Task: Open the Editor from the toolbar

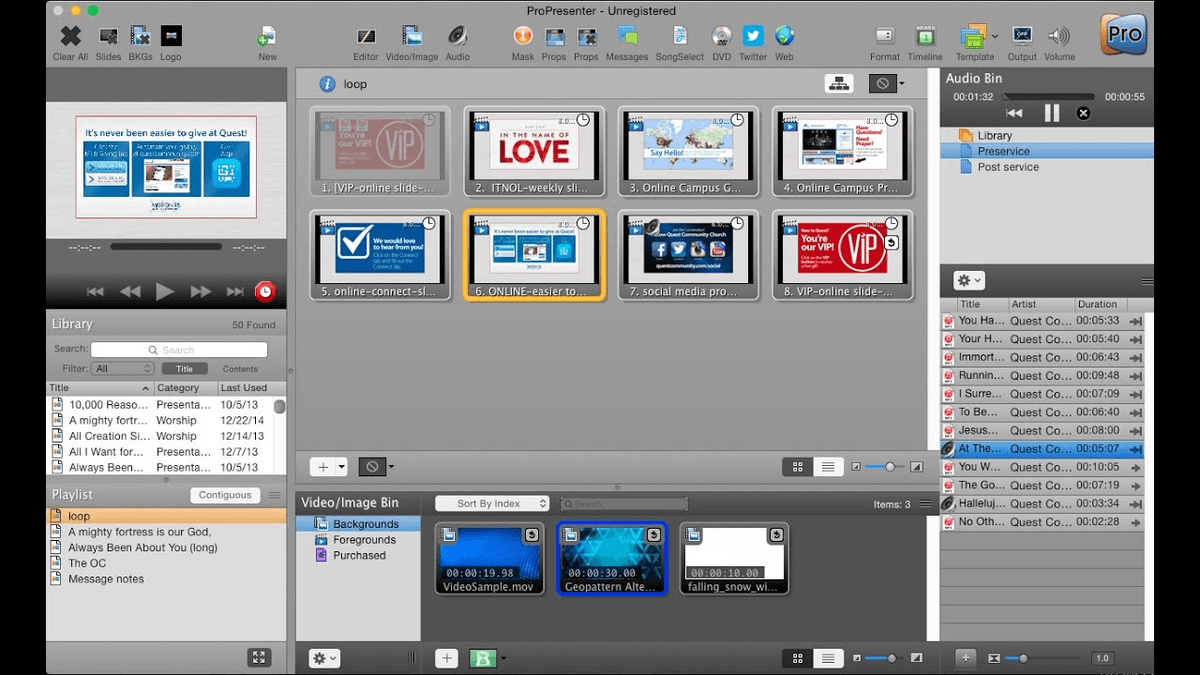Action: [x=366, y=37]
